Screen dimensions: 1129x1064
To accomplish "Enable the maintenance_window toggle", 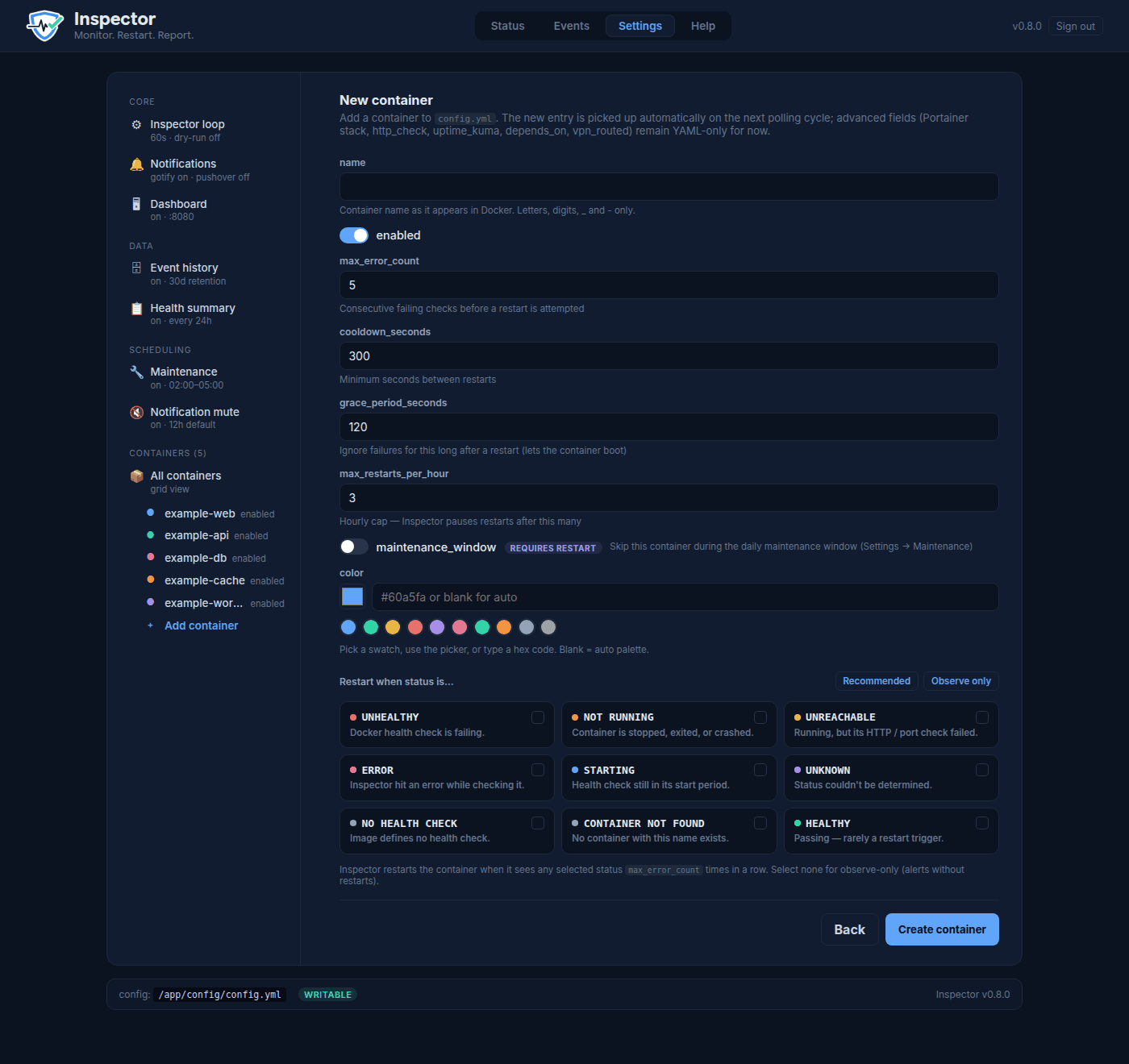I will click(x=354, y=547).
